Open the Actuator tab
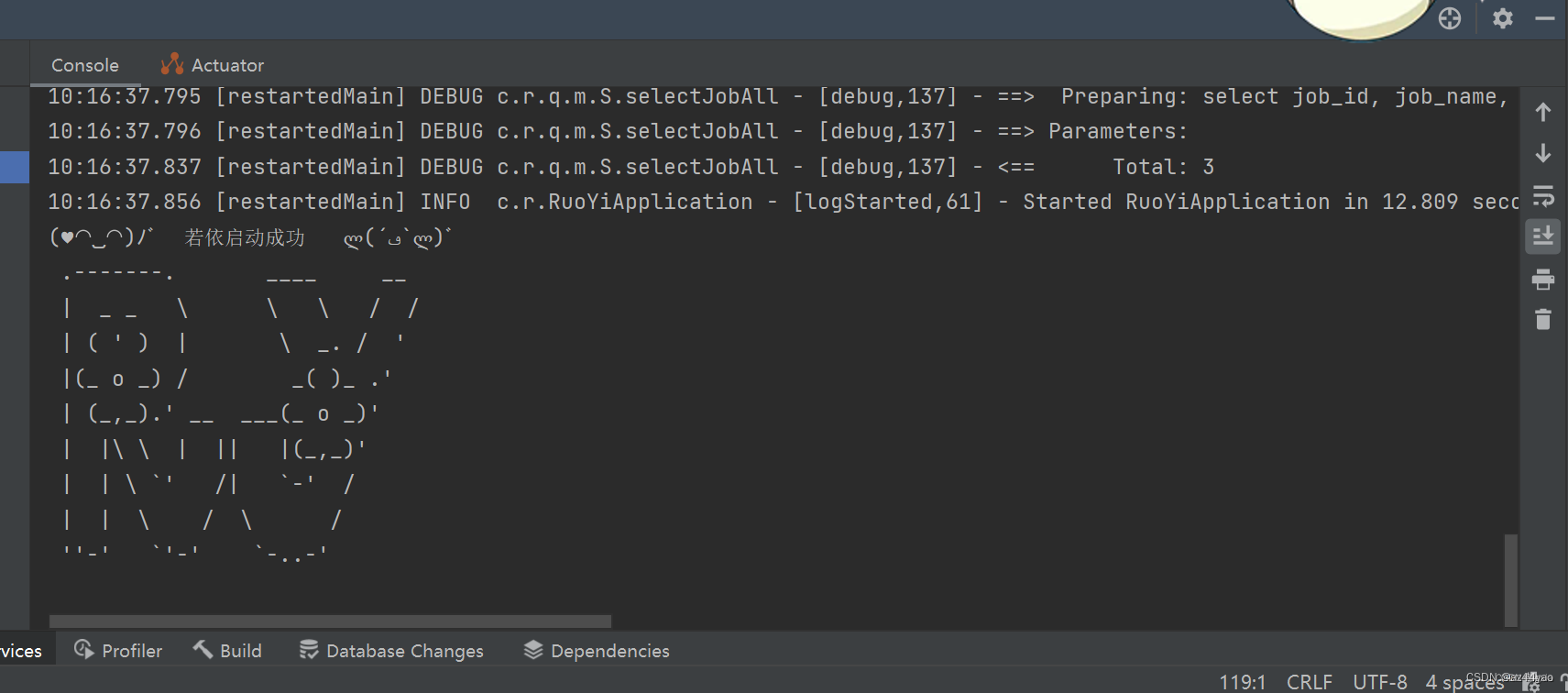 point(212,65)
